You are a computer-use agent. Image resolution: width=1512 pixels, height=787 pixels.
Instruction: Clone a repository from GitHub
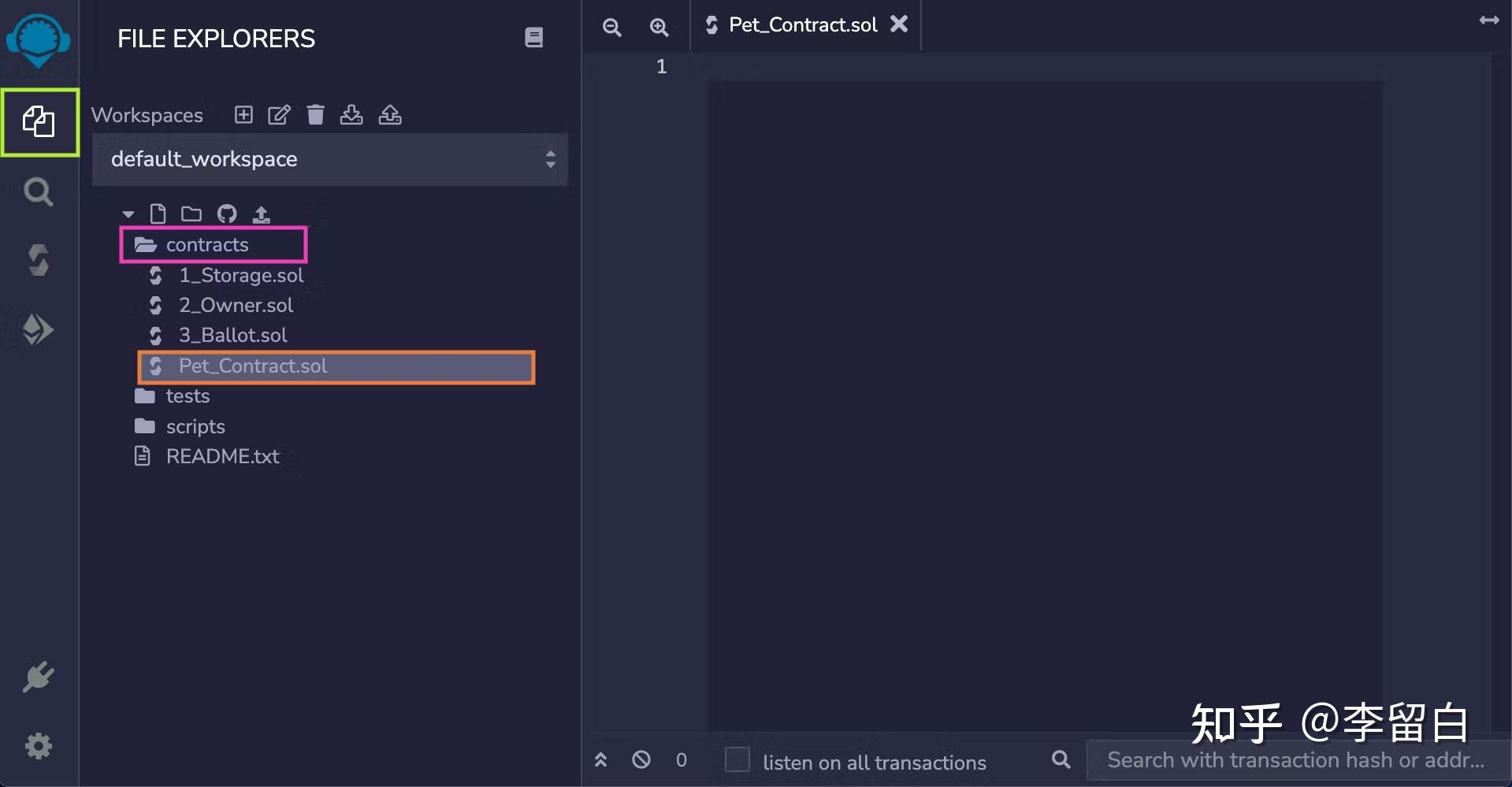click(x=227, y=213)
